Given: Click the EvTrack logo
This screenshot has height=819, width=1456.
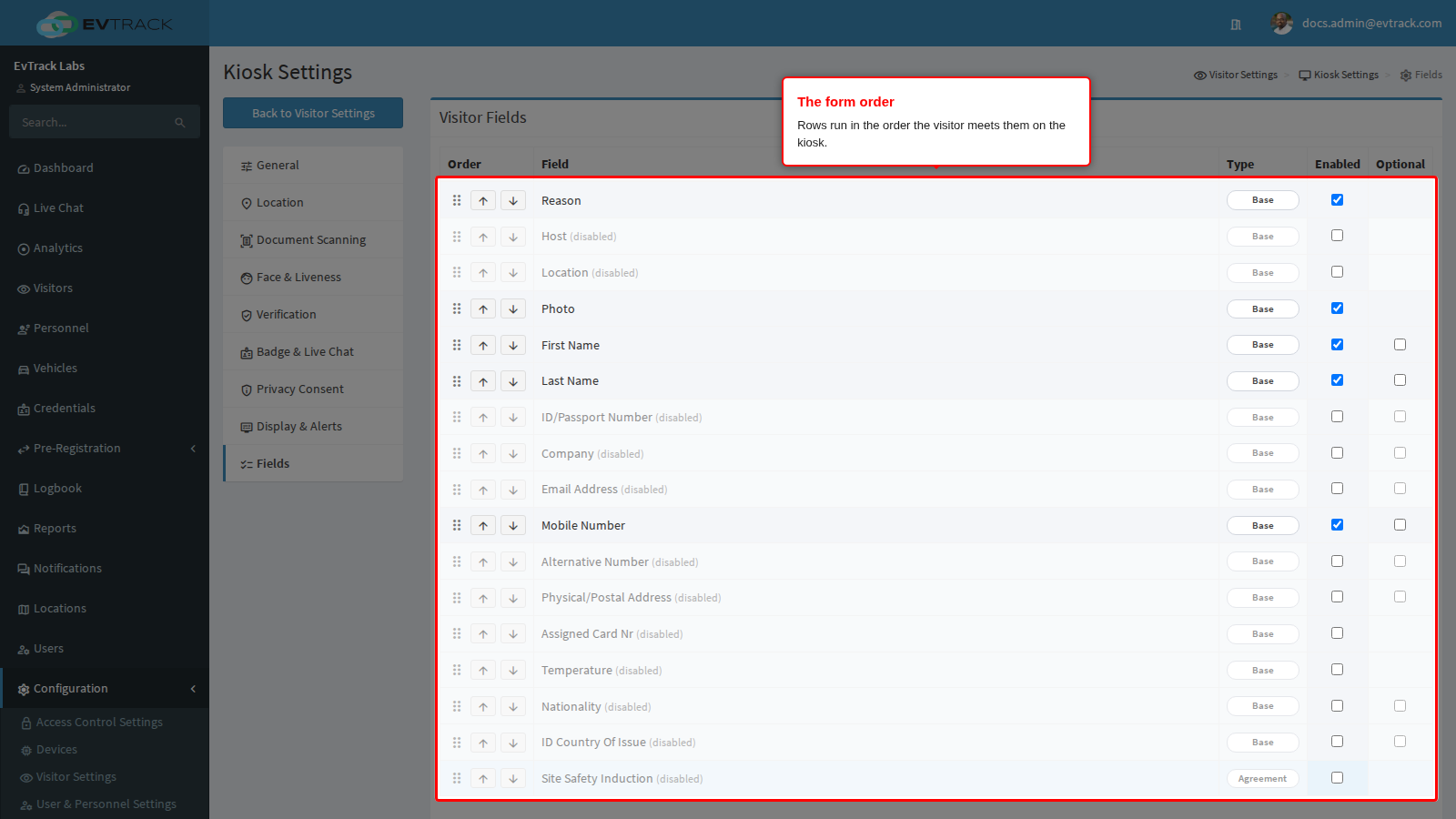Looking at the screenshot, I should coord(105,24).
